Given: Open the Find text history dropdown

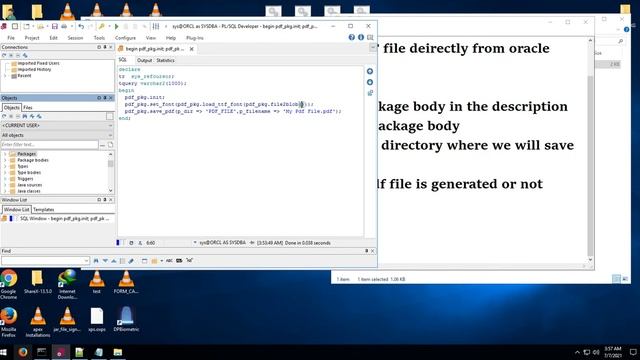Looking at the screenshot, I should pos(86,260).
